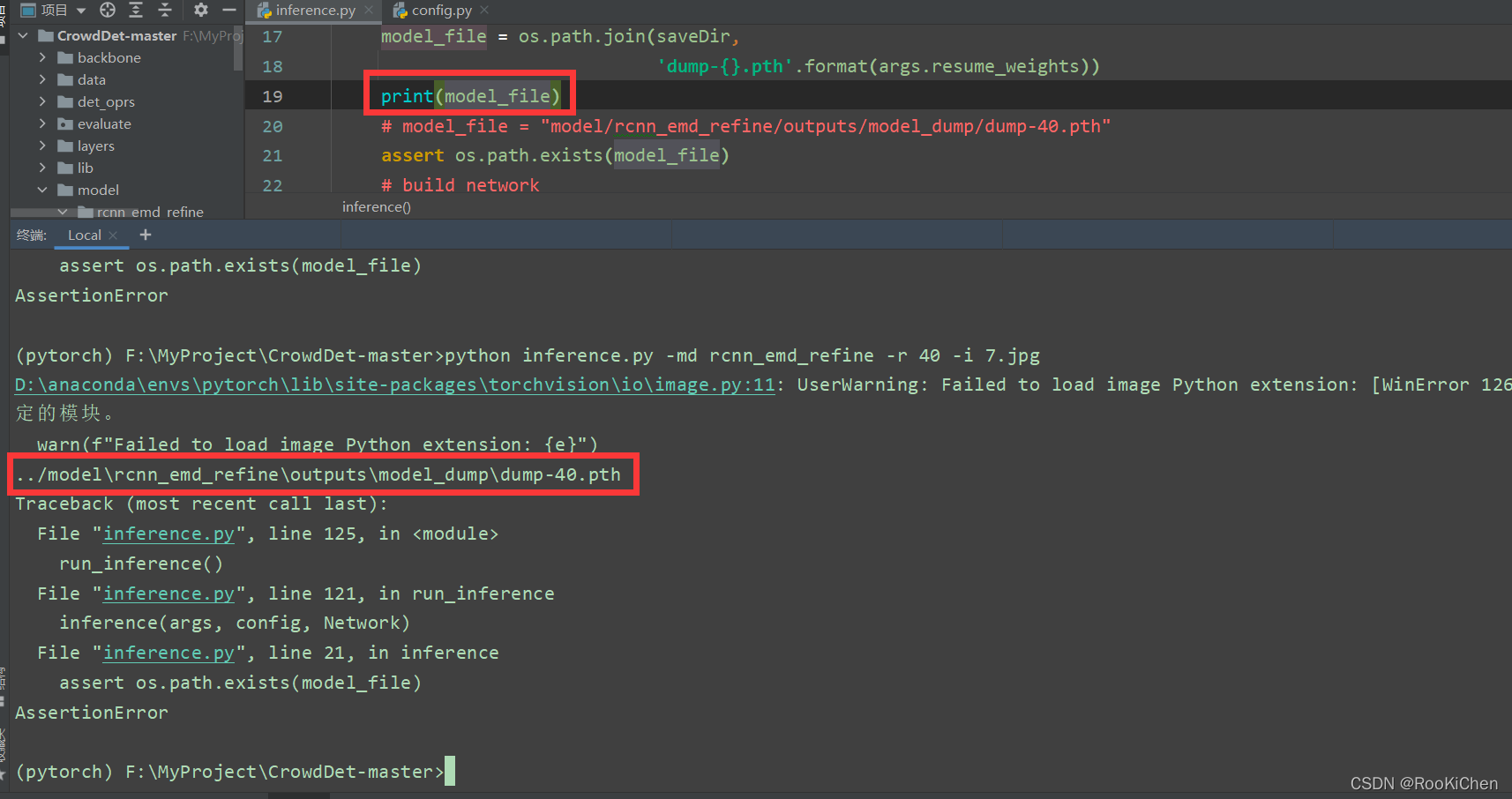Expand all nodes in project tree

(x=136, y=10)
